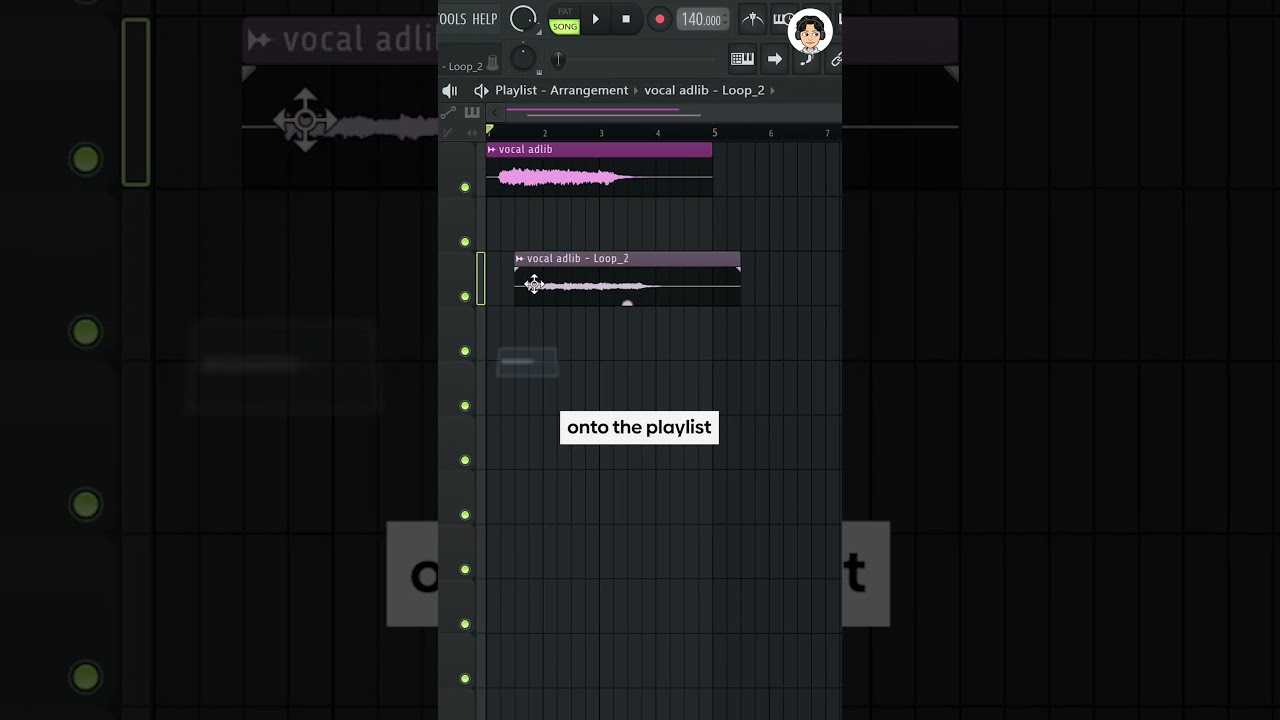Click the Stop button in the transport
Image resolution: width=1280 pixels, height=720 pixels.
[626, 19]
